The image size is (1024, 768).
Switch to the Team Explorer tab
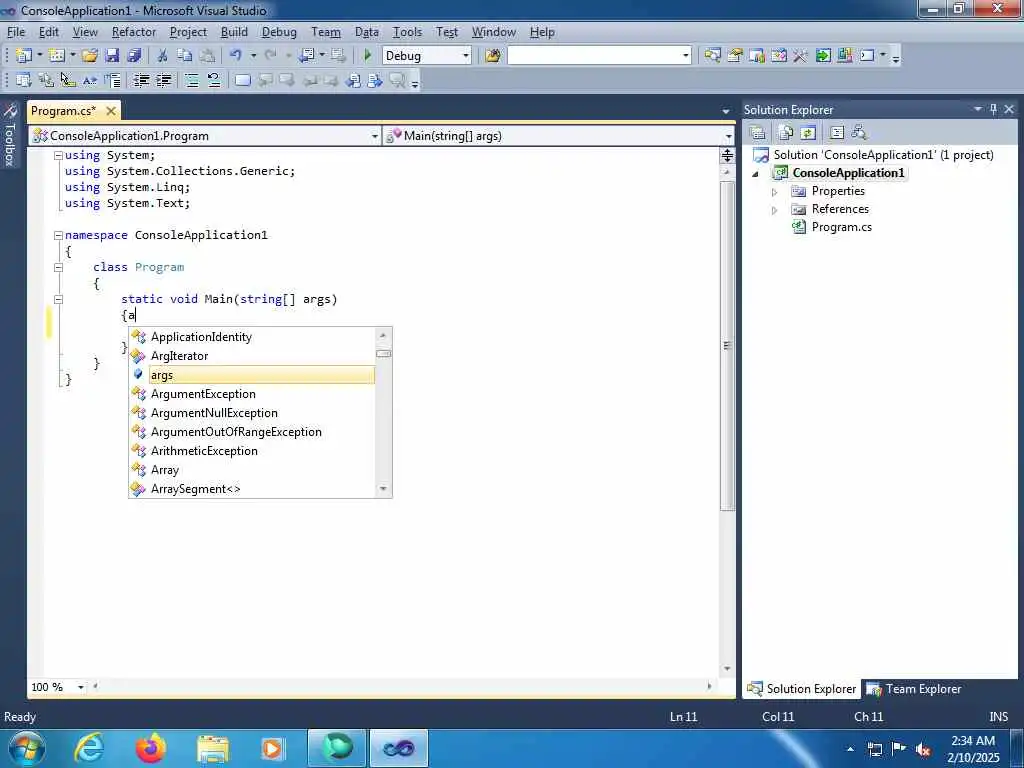[x=914, y=689]
